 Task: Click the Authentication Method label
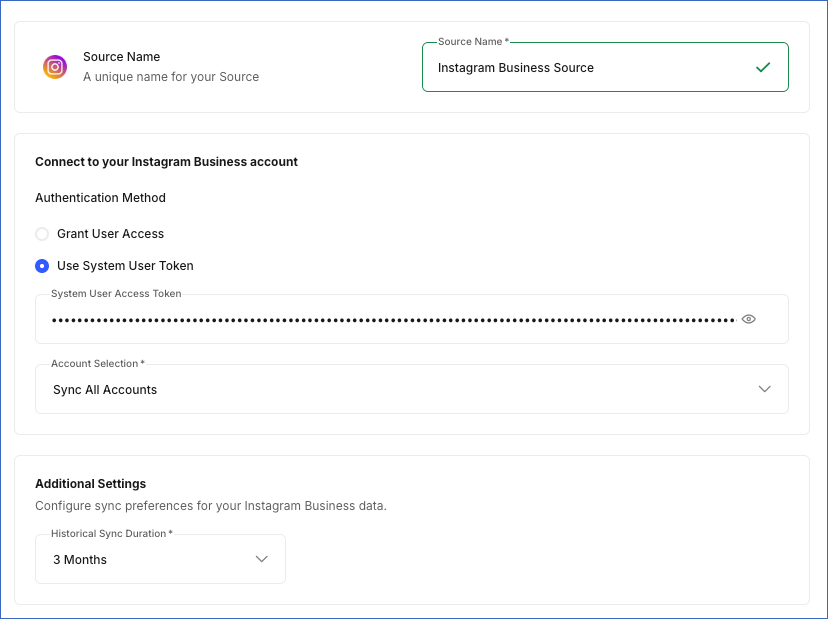[x=100, y=198]
